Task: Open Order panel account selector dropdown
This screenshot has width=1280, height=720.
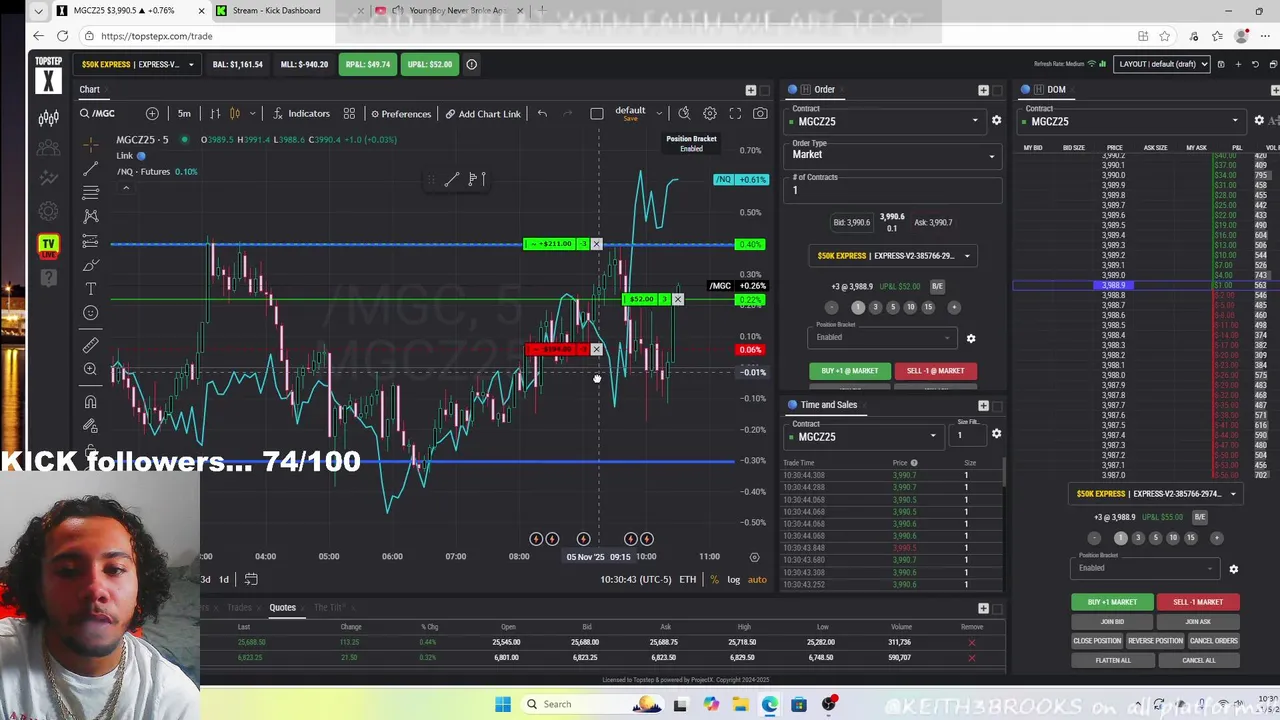Action: click(894, 256)
